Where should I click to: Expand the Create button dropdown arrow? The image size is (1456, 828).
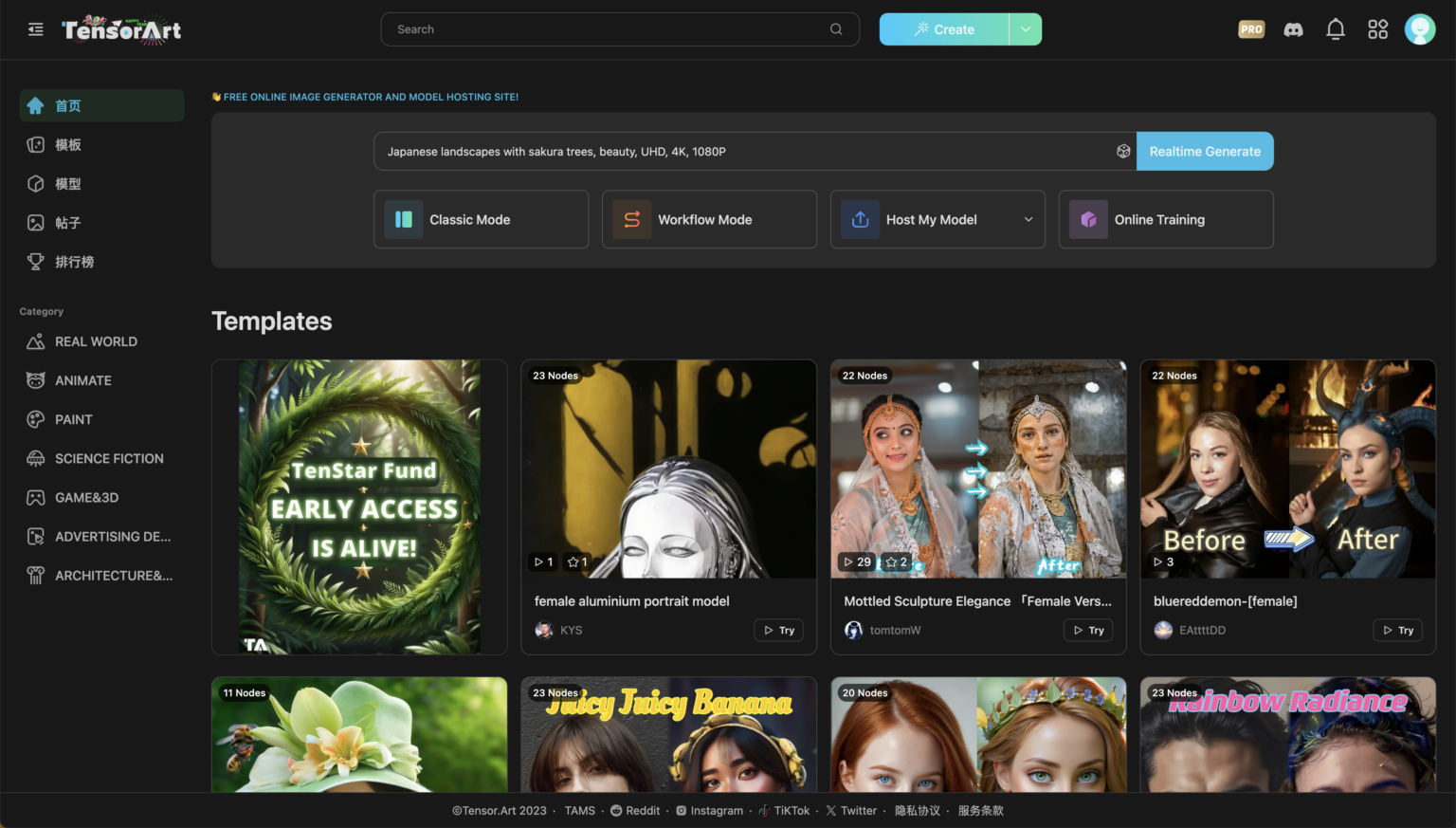(x=1026, y=29)
